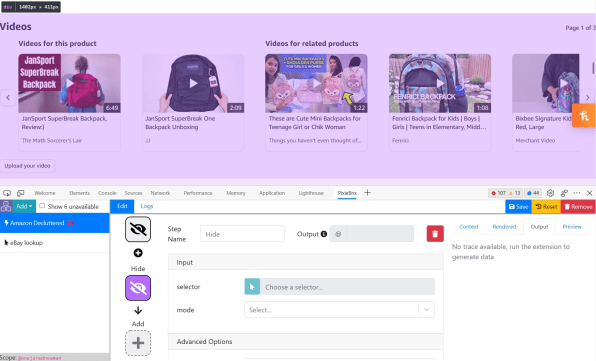The image size is (596, 361).
Task: Click the yellow Reset button
Action: click(x=546, y=206)
